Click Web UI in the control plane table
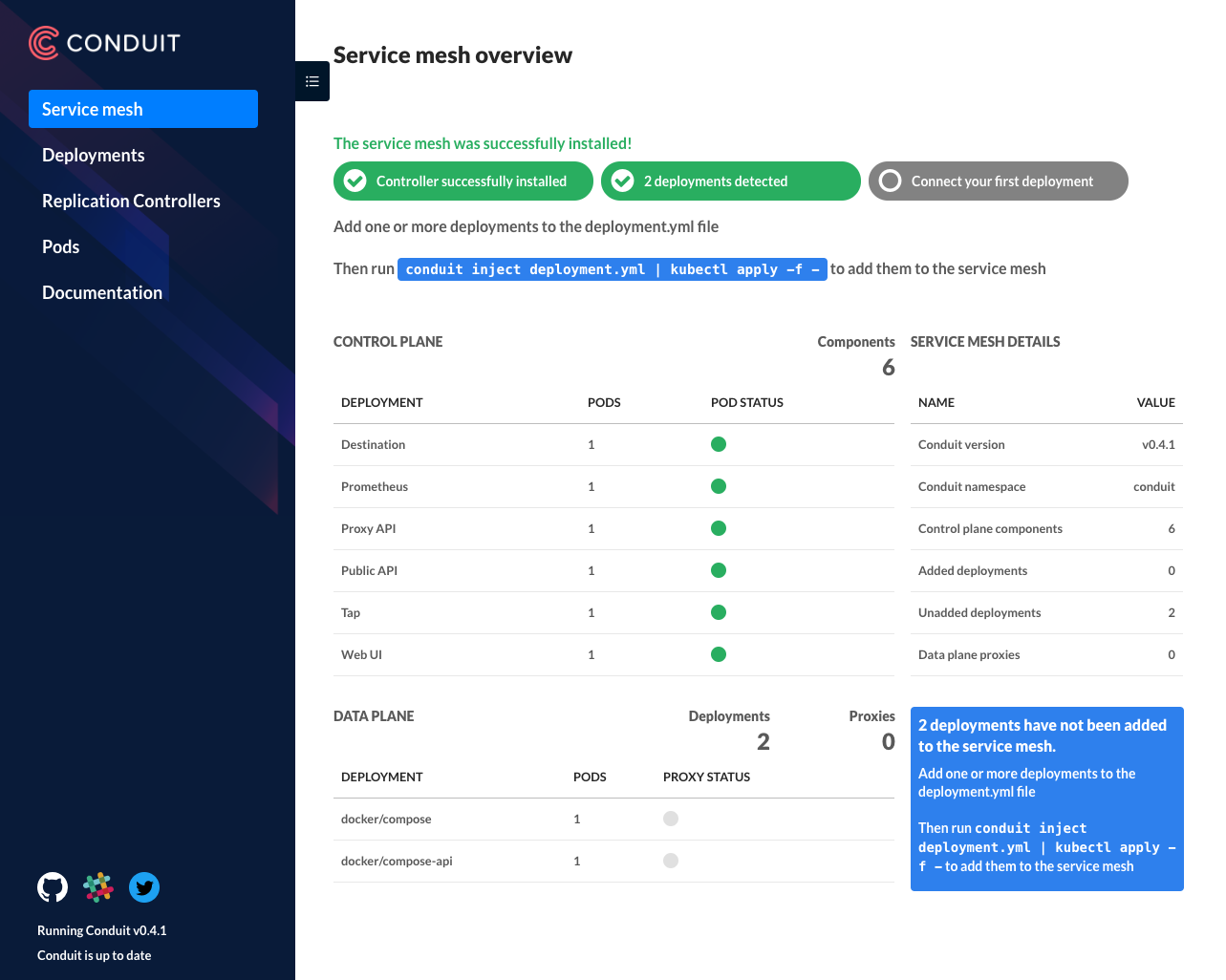 [361, 654]
